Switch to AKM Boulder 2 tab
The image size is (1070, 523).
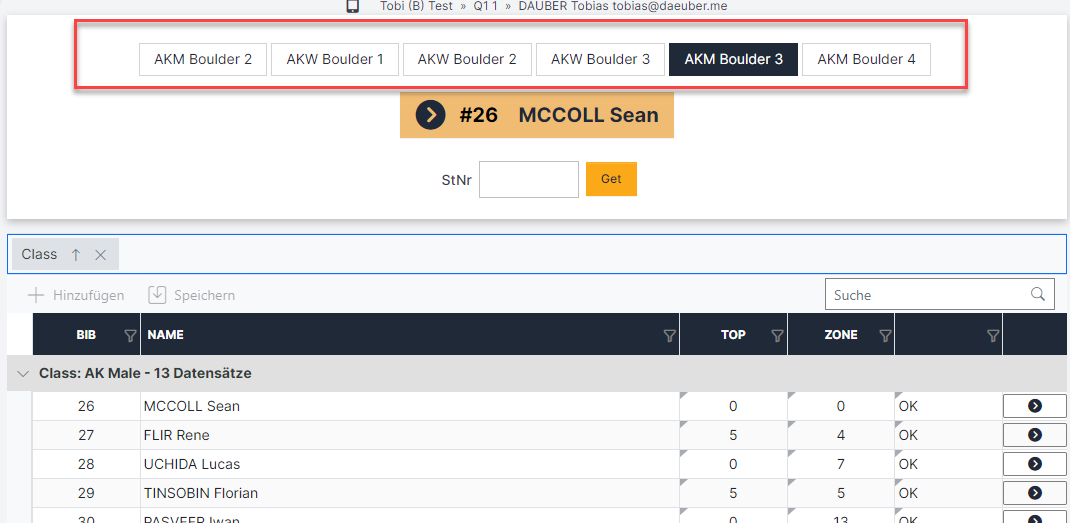pyautogui.click(x=203, y=59)
